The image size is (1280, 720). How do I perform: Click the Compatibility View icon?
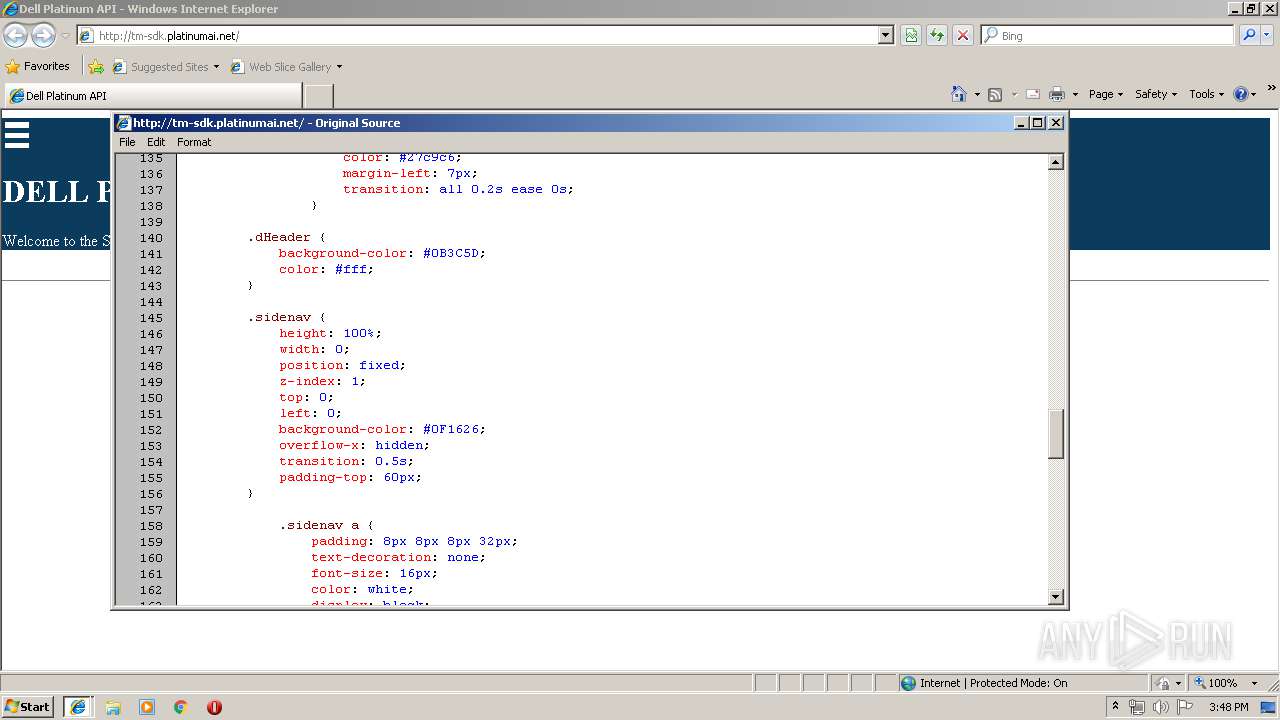(x=911, y=35)
